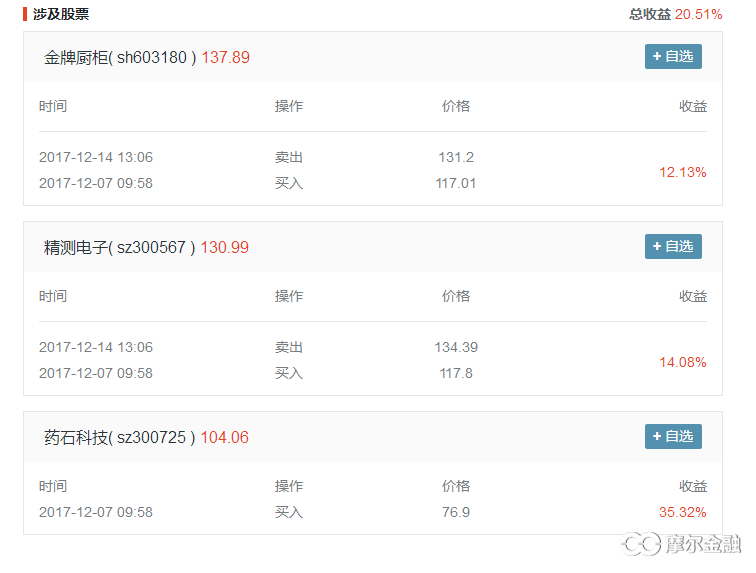
Task: Click the 总收益 20.51% total return
Action: [x=675, y=14]
